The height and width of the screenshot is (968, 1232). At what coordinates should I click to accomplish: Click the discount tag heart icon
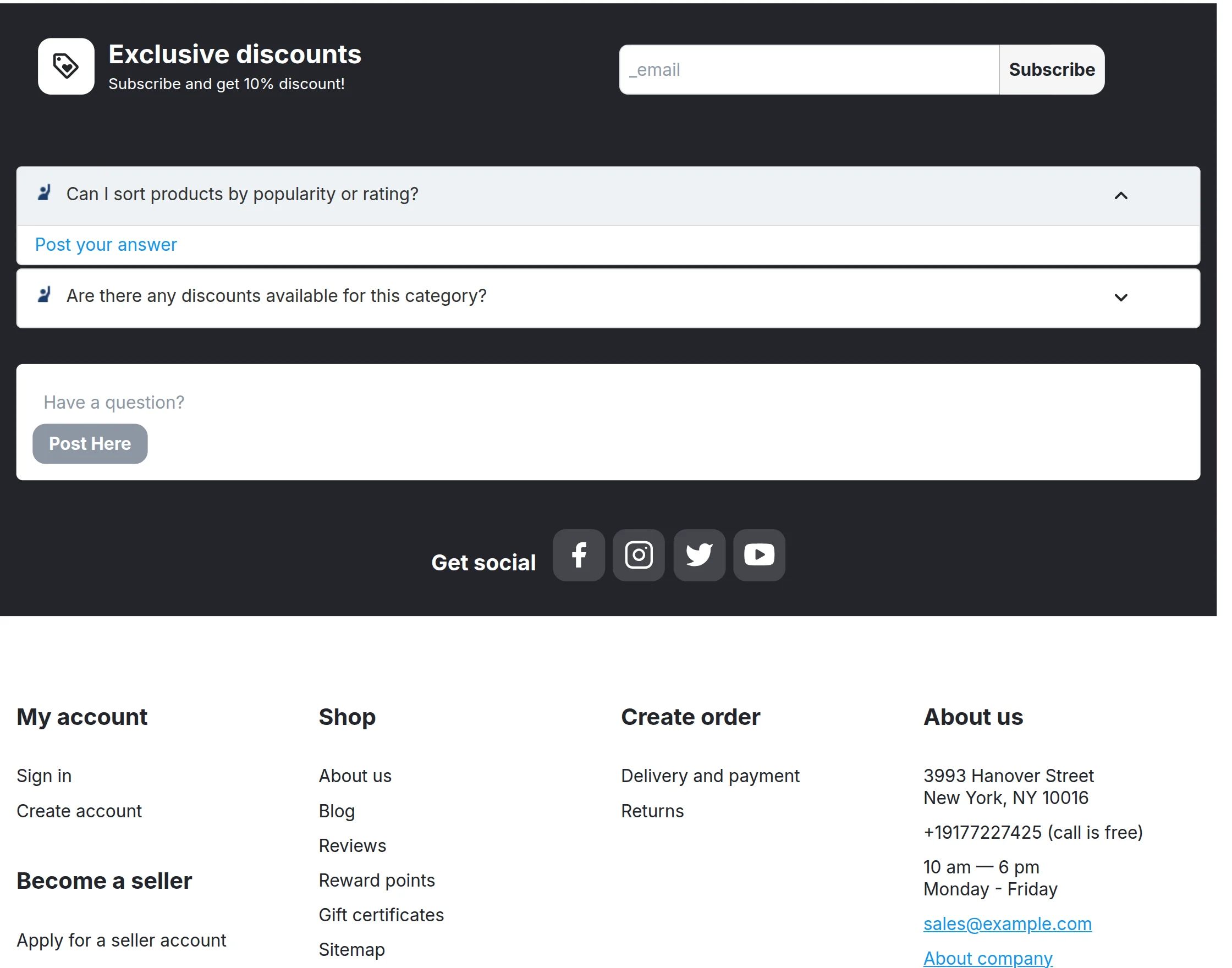pyautogui.click(x=67, y=67)
